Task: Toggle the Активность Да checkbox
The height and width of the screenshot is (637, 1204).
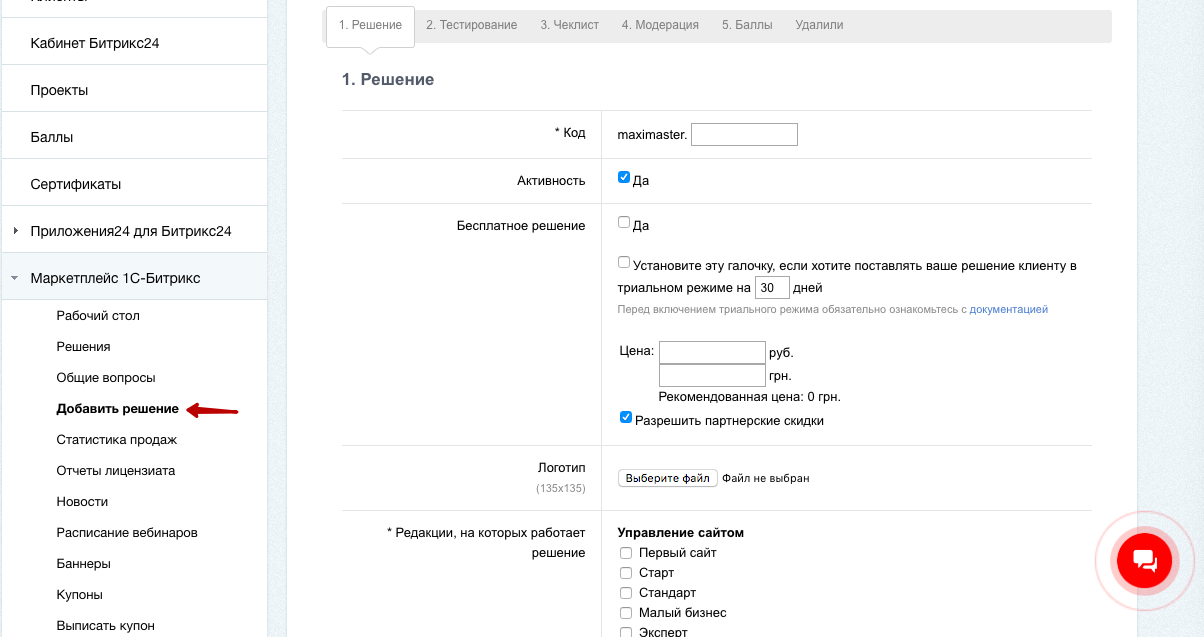Action: pyautogui.click(x=624, y=178)
